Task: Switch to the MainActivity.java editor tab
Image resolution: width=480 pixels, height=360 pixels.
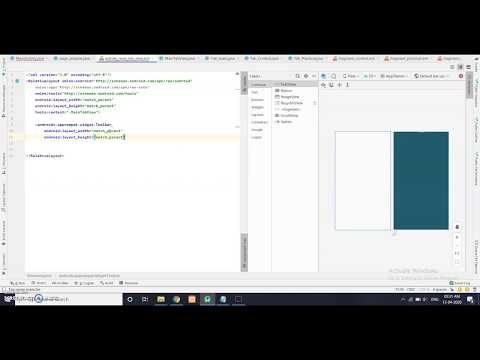Action: (x=29, y=59)
